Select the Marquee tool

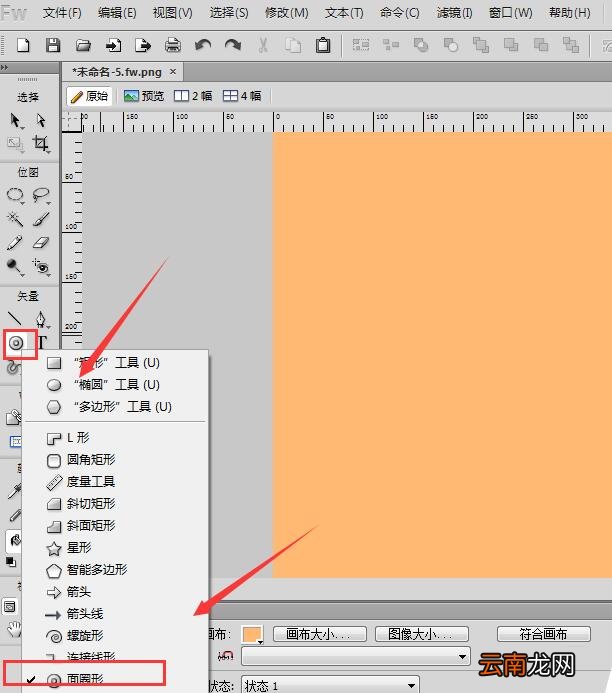tap(15, 195)
